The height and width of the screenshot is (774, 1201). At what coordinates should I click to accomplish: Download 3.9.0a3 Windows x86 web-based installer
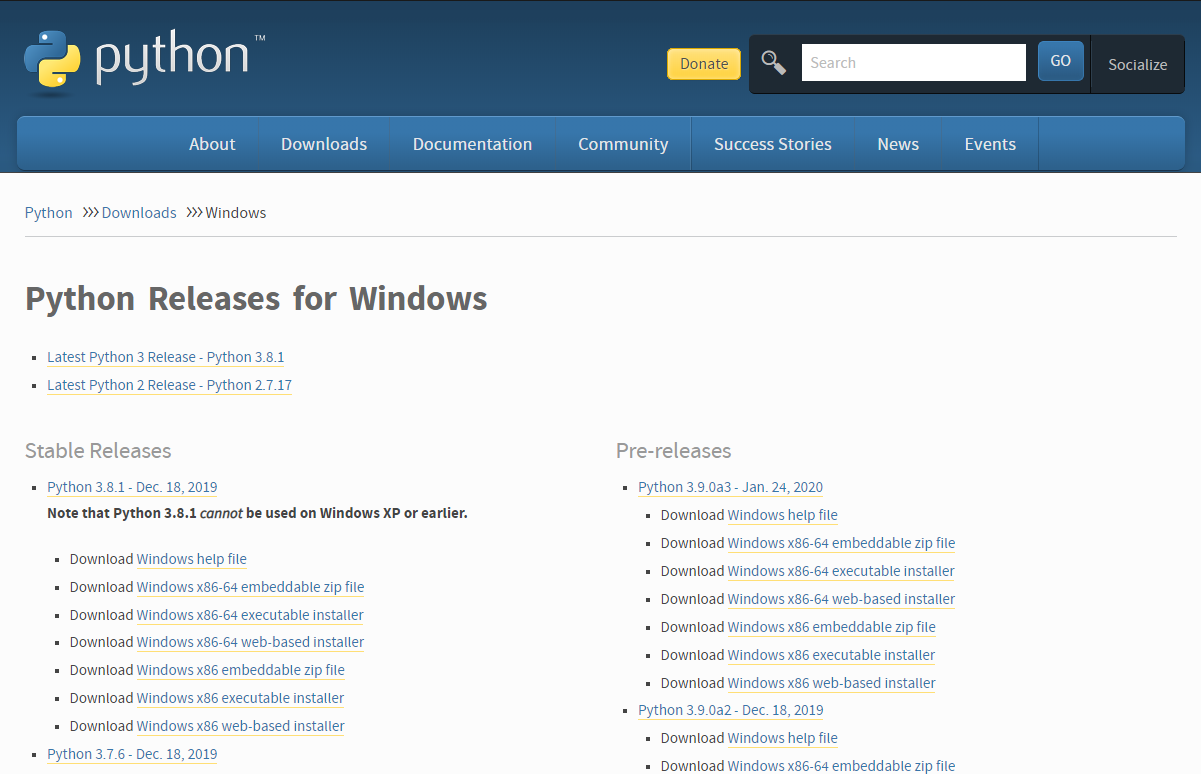[832, 683]
